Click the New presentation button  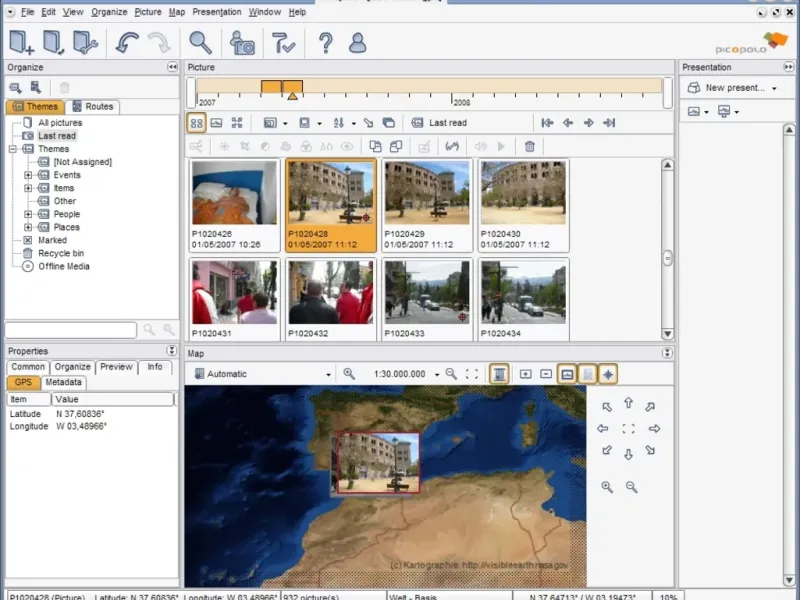coord(733,88)
